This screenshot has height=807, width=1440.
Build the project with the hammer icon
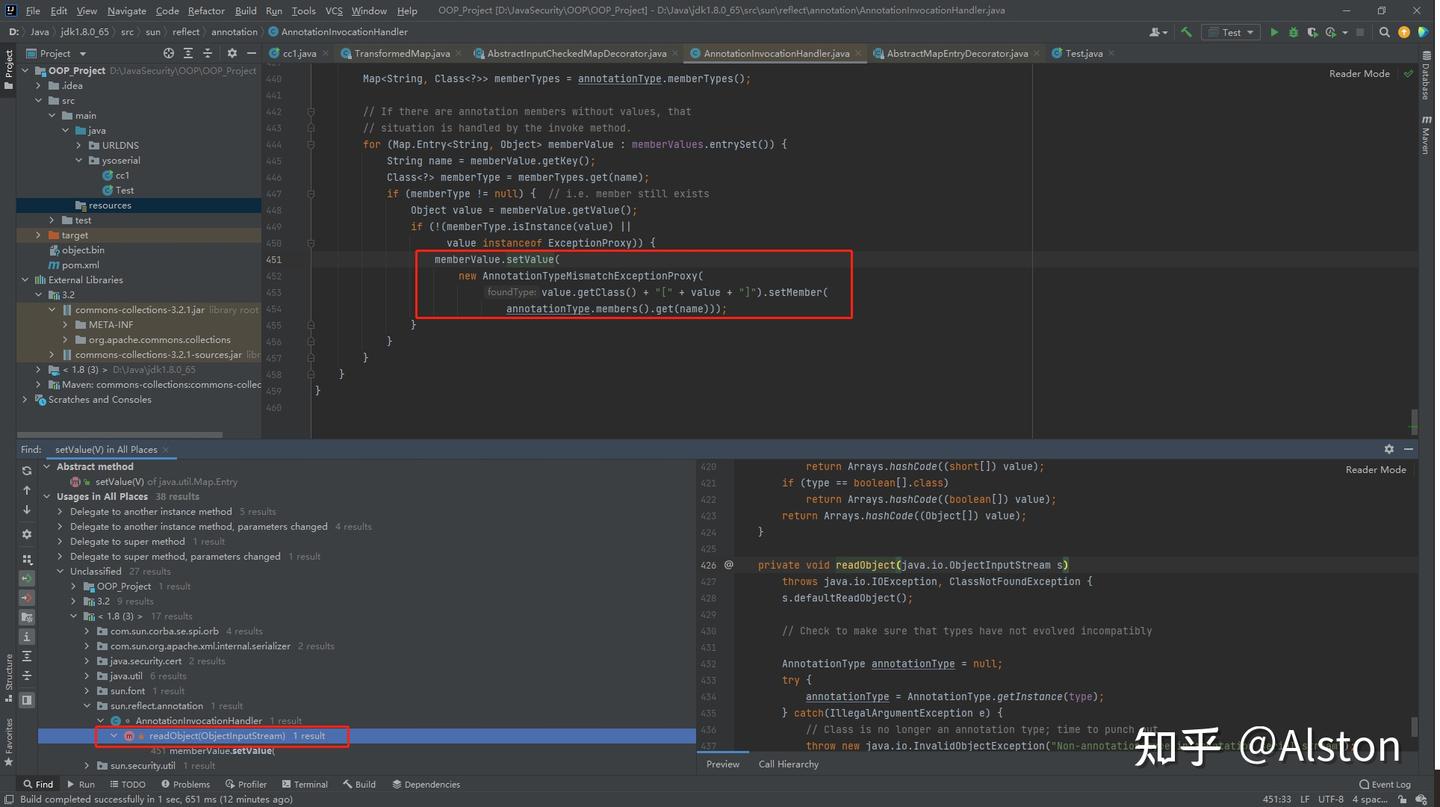click(x=1186, y=32)
